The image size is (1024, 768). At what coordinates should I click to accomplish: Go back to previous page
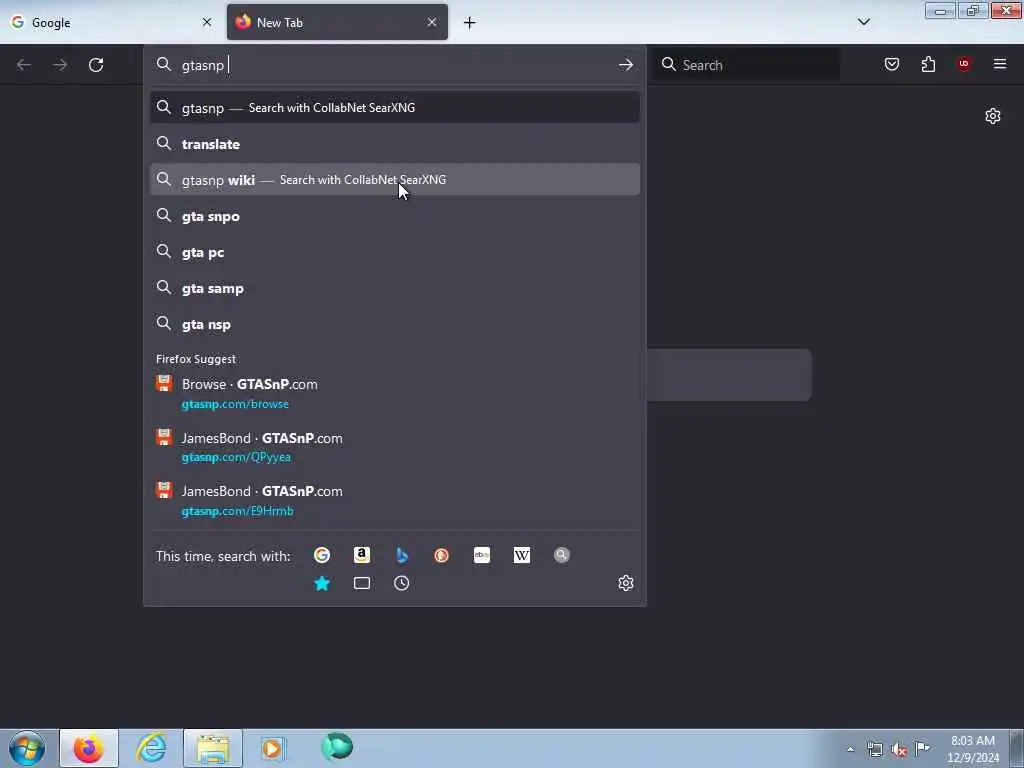click(24, 65)
